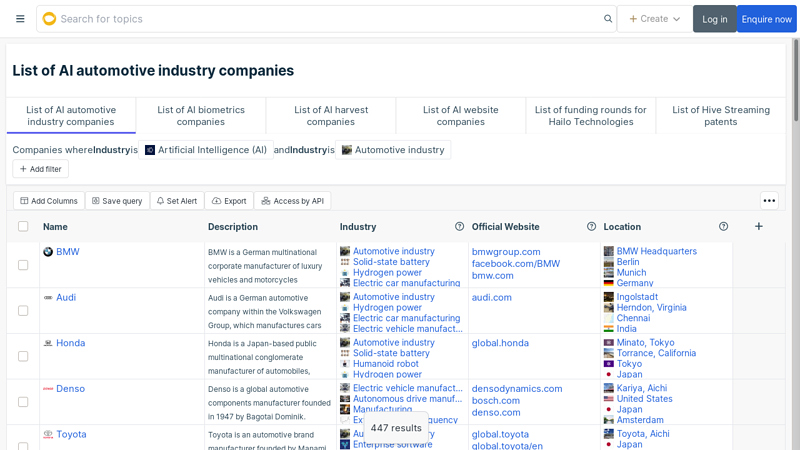Open Torrance, California location link
This screenshot has height=450, width=800.
point(656,353)
